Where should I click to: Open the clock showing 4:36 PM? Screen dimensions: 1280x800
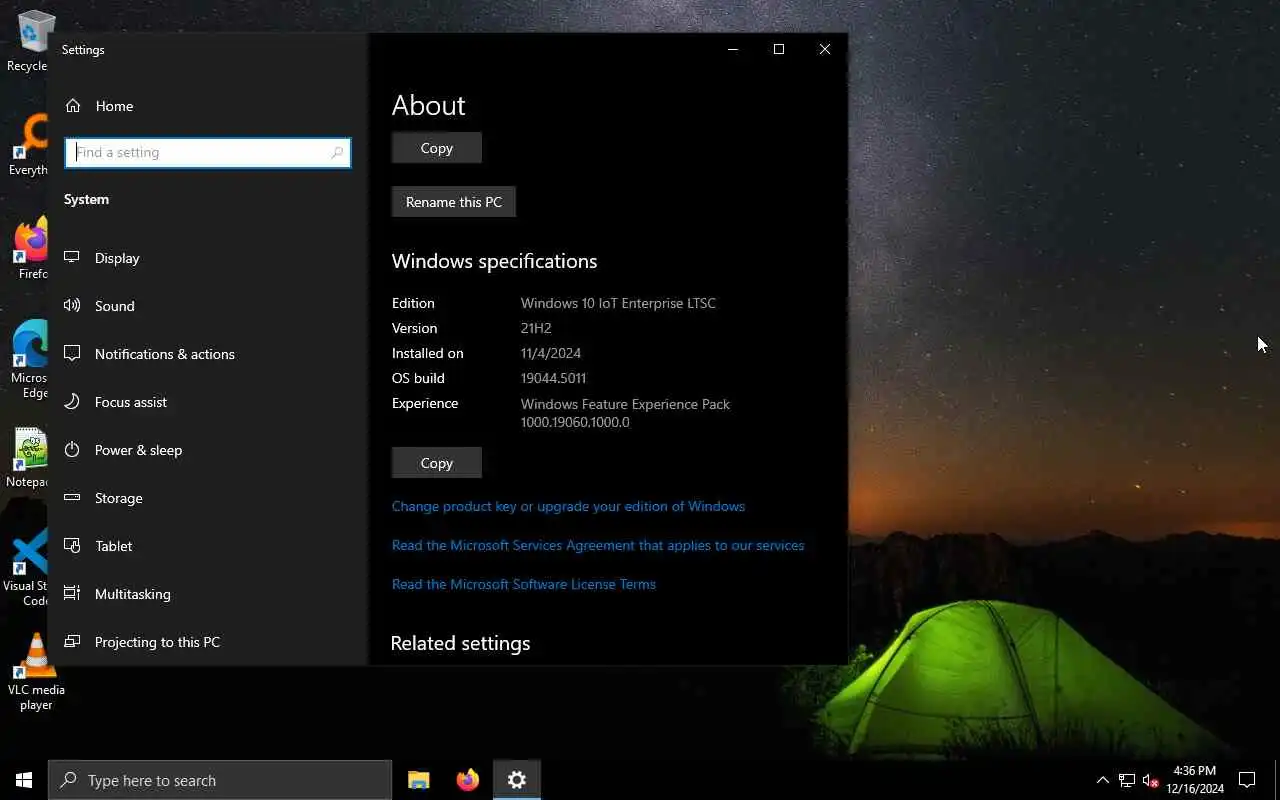(x=1194, y=780)
